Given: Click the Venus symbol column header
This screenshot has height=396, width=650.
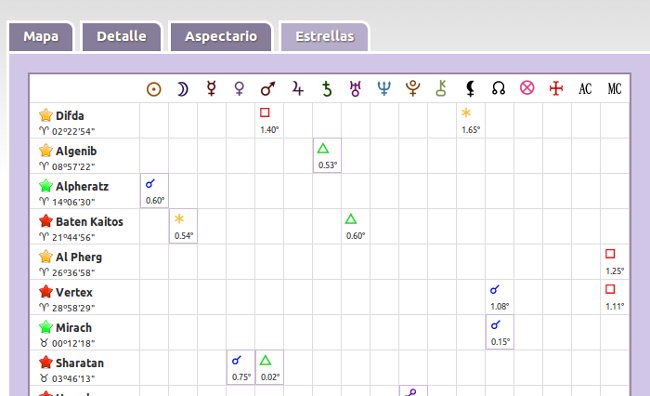Looking at the screenshot, I should (x=240, y=89).
